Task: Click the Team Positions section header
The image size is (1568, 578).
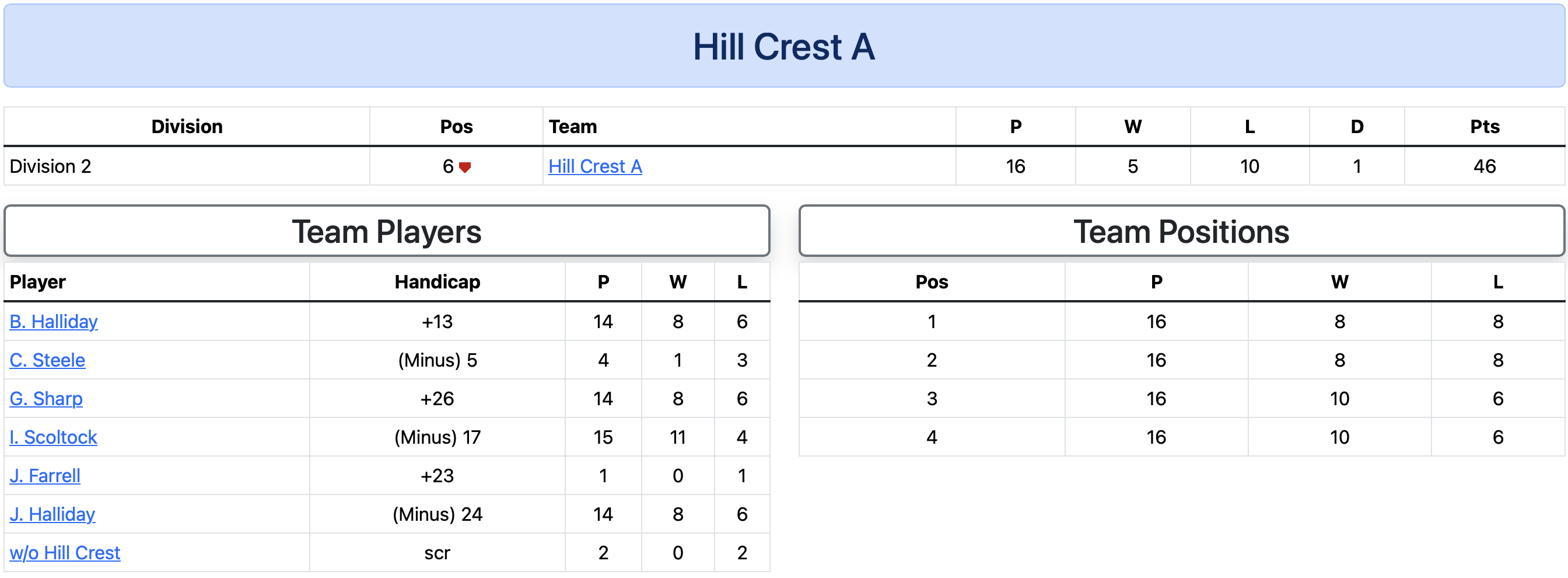Action: pyautogui.click(x=1181, y=231)
